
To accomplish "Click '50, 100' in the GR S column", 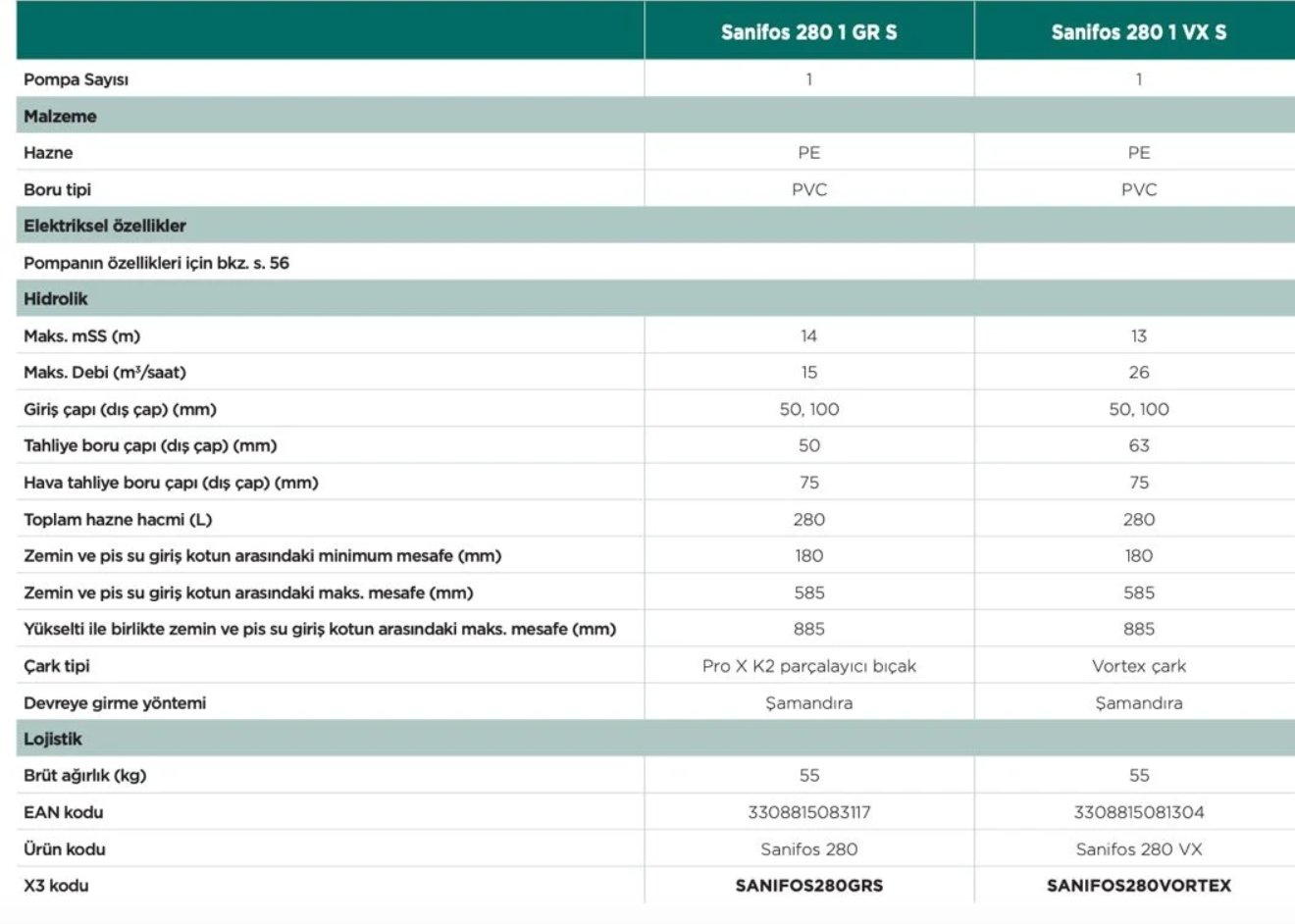I will [x=808, y=409].
